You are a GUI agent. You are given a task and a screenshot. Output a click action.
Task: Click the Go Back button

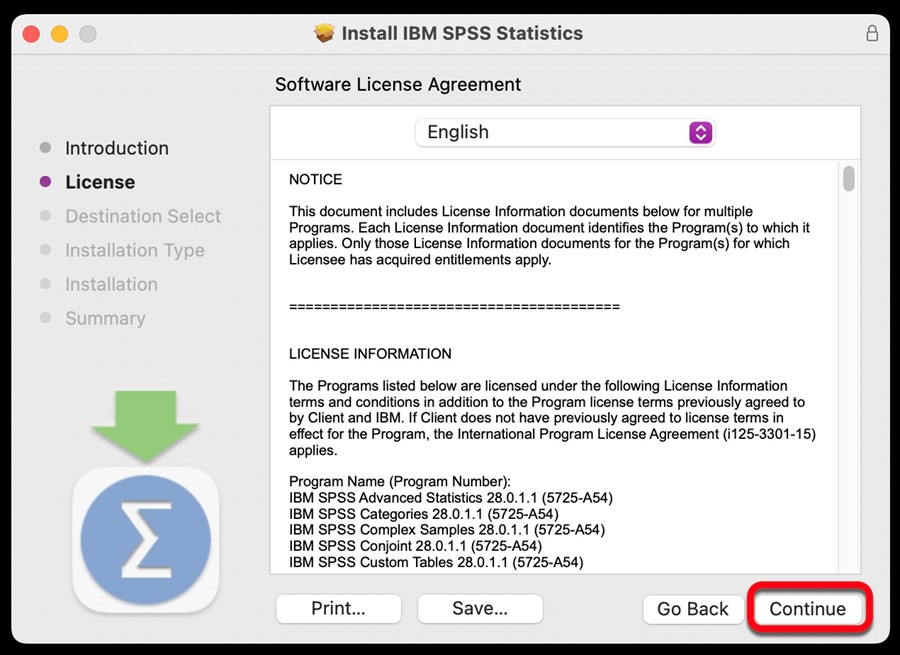[693, 609]
